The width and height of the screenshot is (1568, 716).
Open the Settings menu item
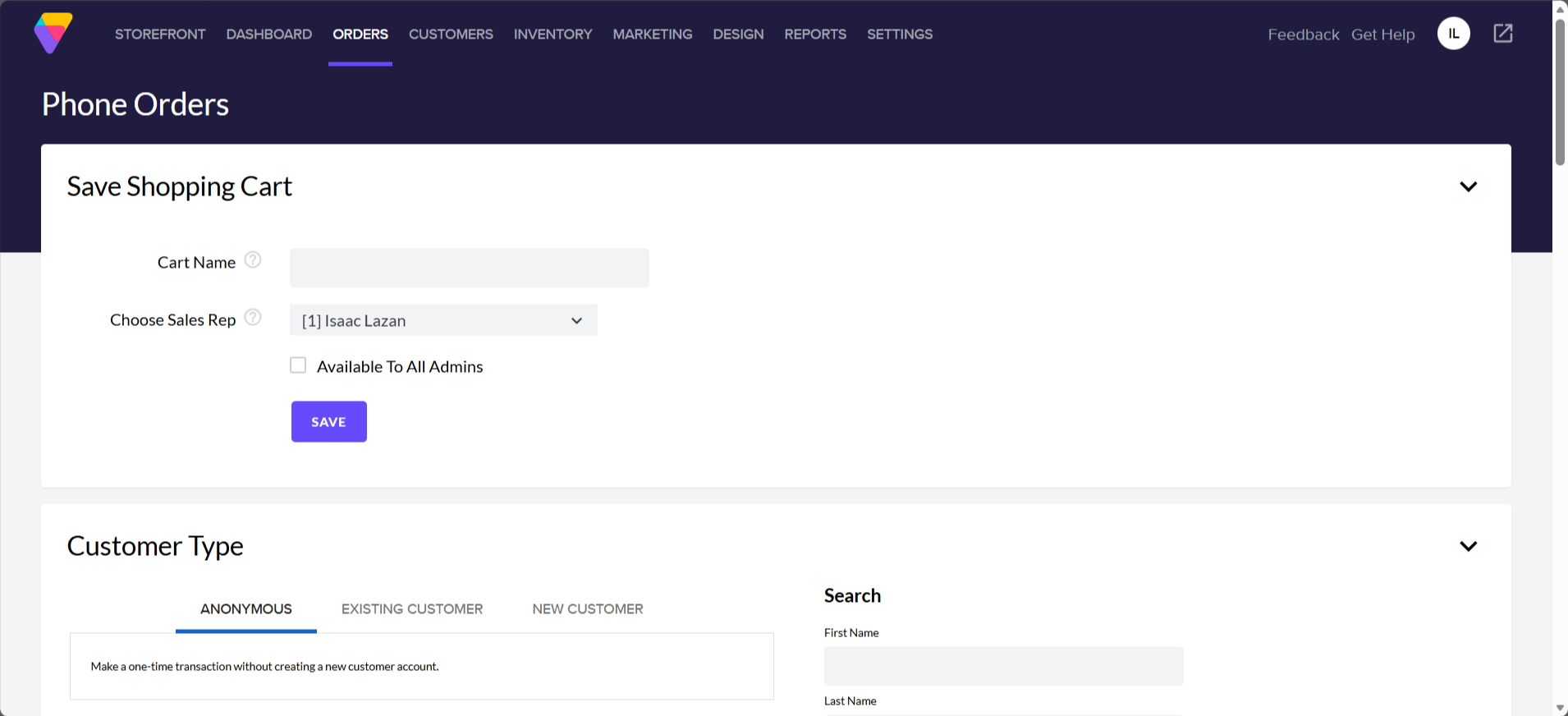coord(900,34)
